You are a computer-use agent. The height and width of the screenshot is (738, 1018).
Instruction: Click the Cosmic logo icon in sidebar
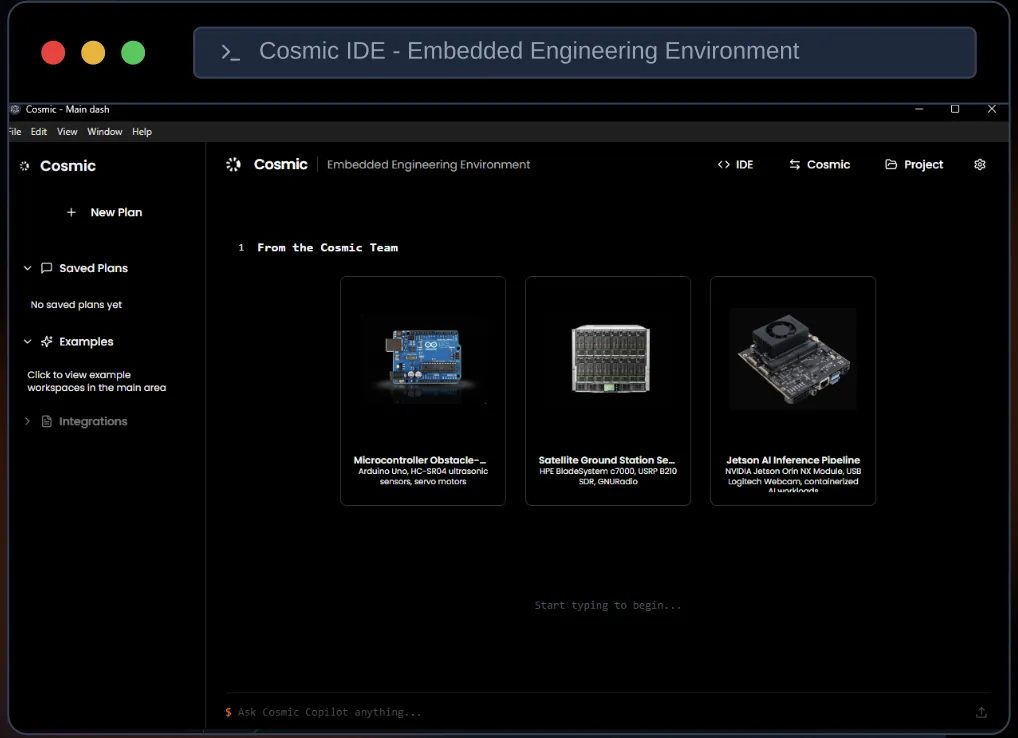coord(25,166)
